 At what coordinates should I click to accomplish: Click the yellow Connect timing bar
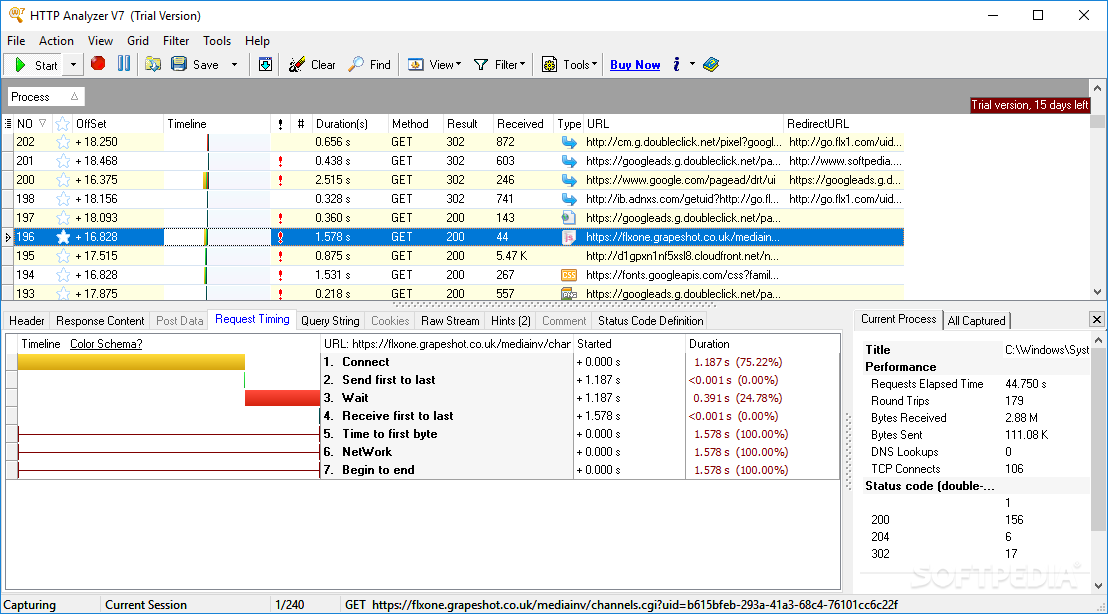point(131,362)
